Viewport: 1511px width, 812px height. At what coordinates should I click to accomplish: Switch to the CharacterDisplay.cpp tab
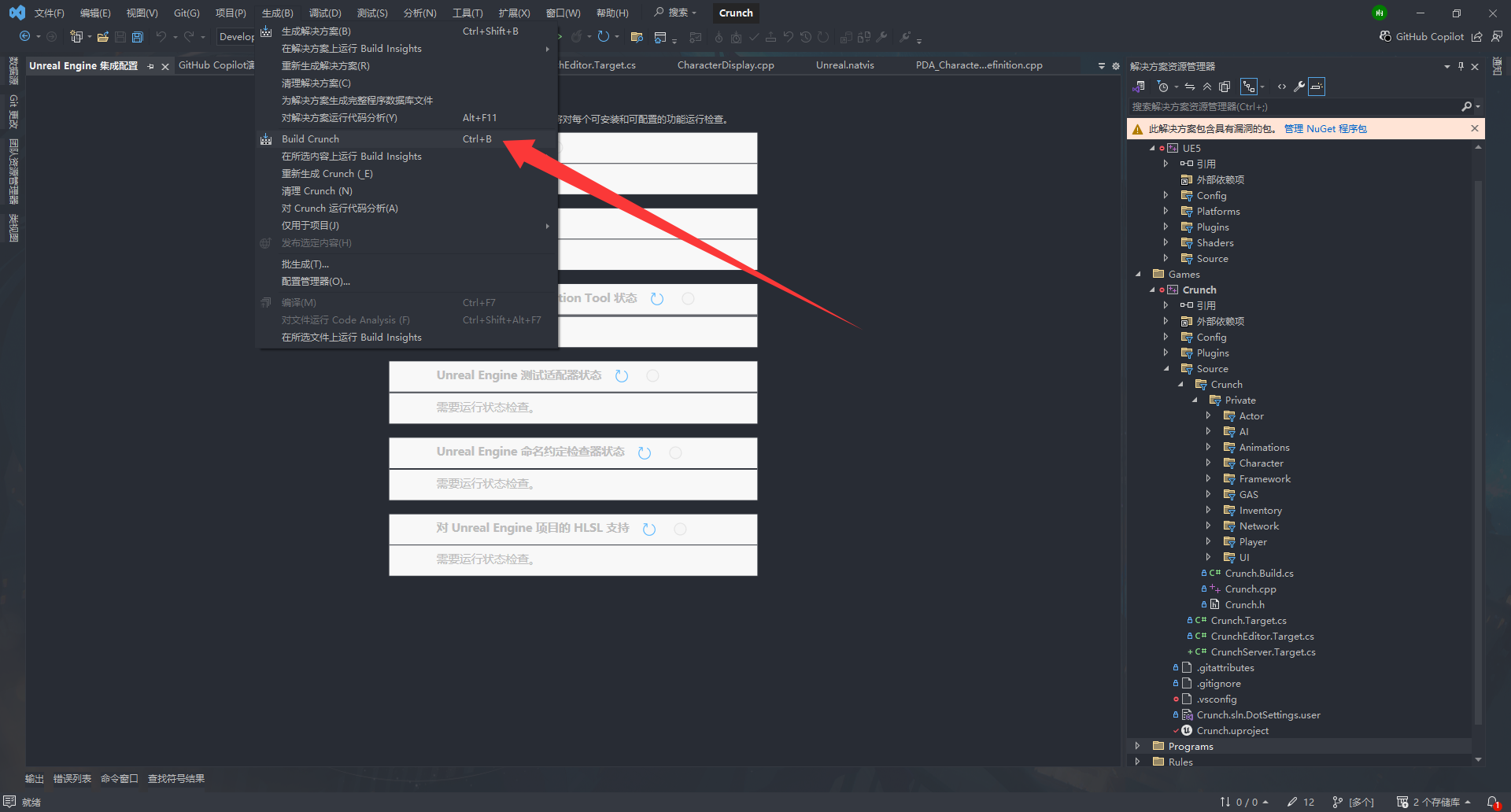[x=725, y=65]
